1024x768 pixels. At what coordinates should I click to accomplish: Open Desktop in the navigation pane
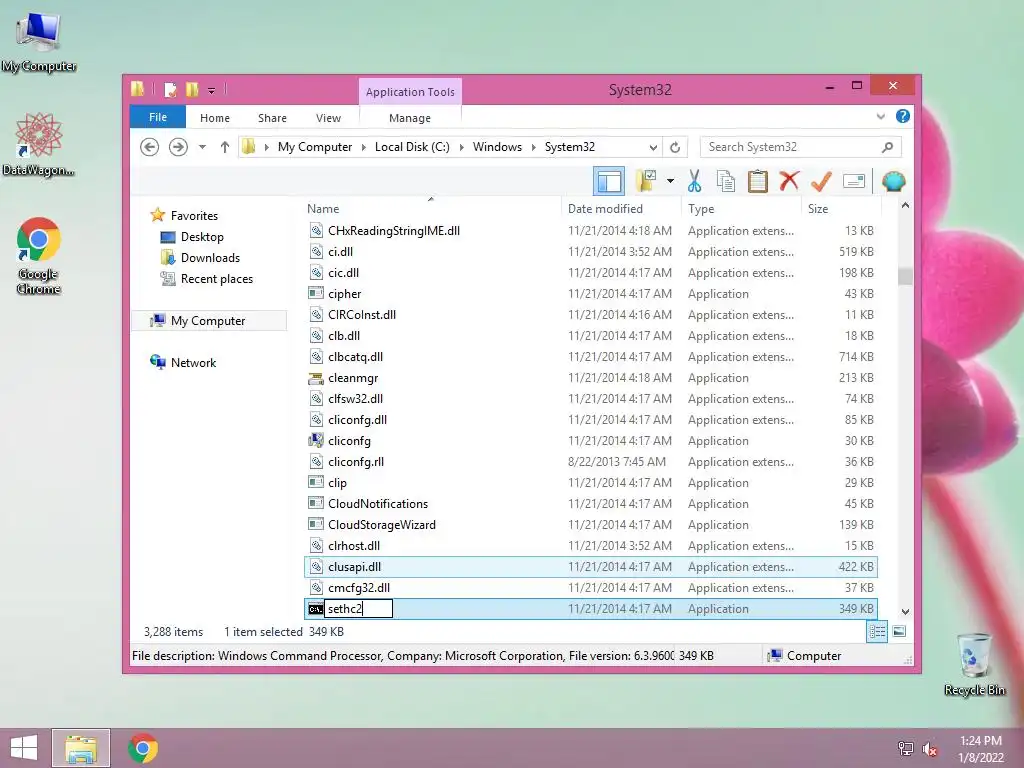click(x=202, y=237)
